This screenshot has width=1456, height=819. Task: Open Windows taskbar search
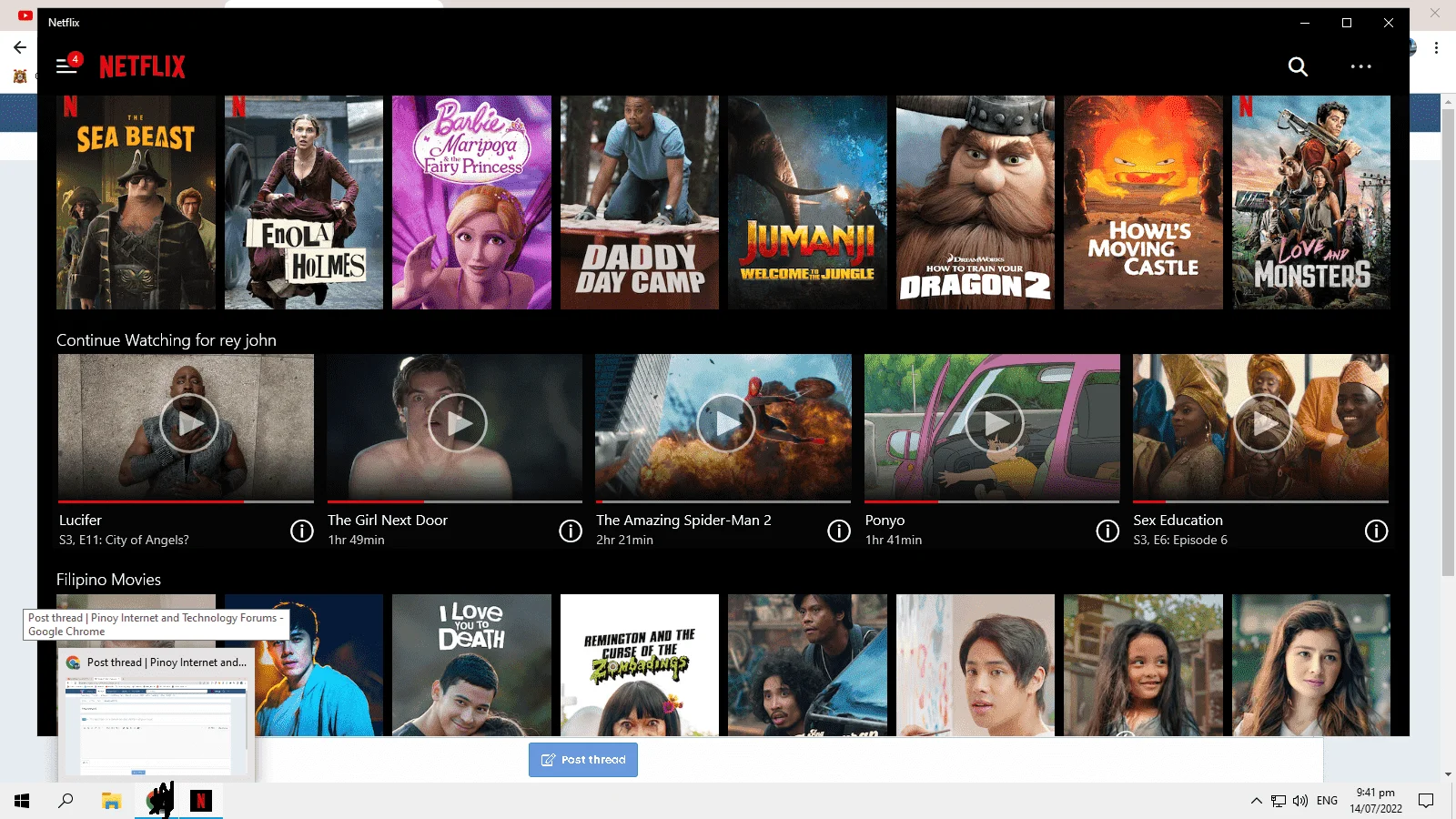(x=66, y=801)
